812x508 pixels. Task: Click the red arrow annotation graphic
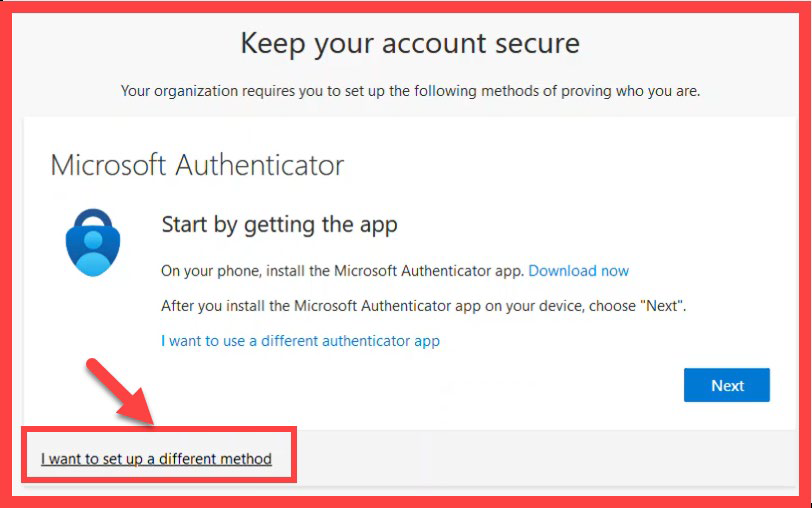pos(120,391)
